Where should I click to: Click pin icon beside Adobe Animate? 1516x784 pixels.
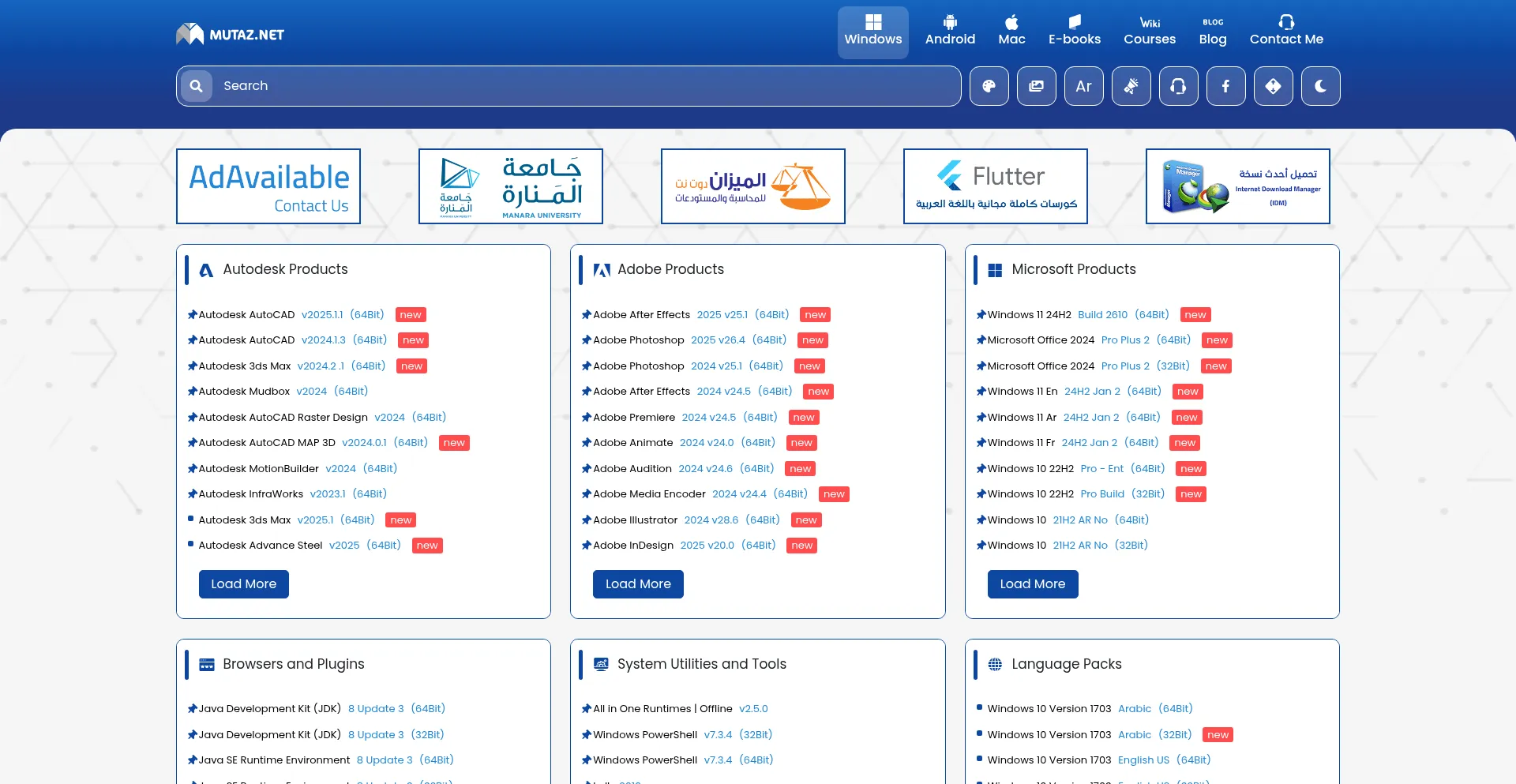587,443
